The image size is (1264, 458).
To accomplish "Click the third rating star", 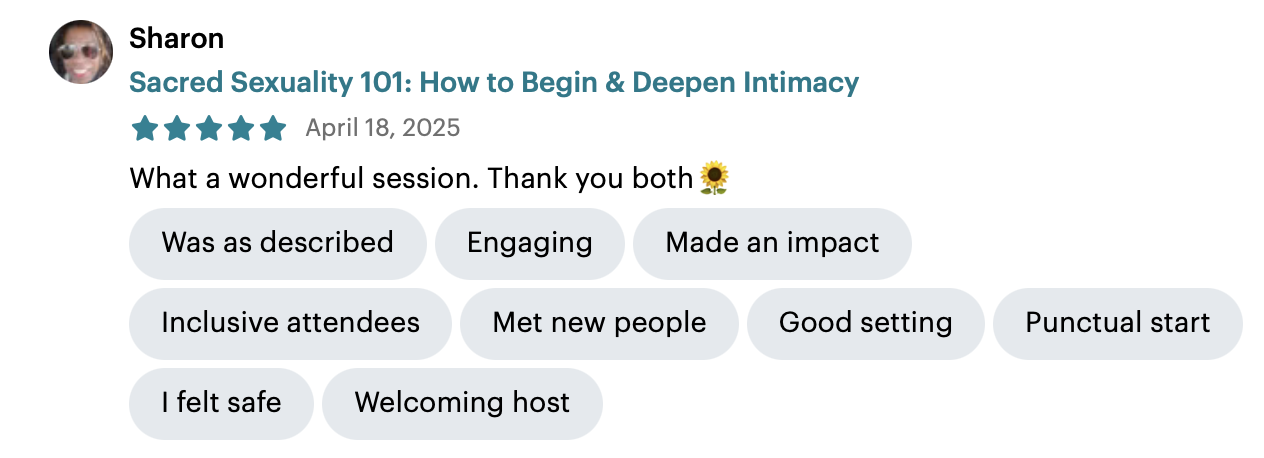I will click(x=209, y=129).
